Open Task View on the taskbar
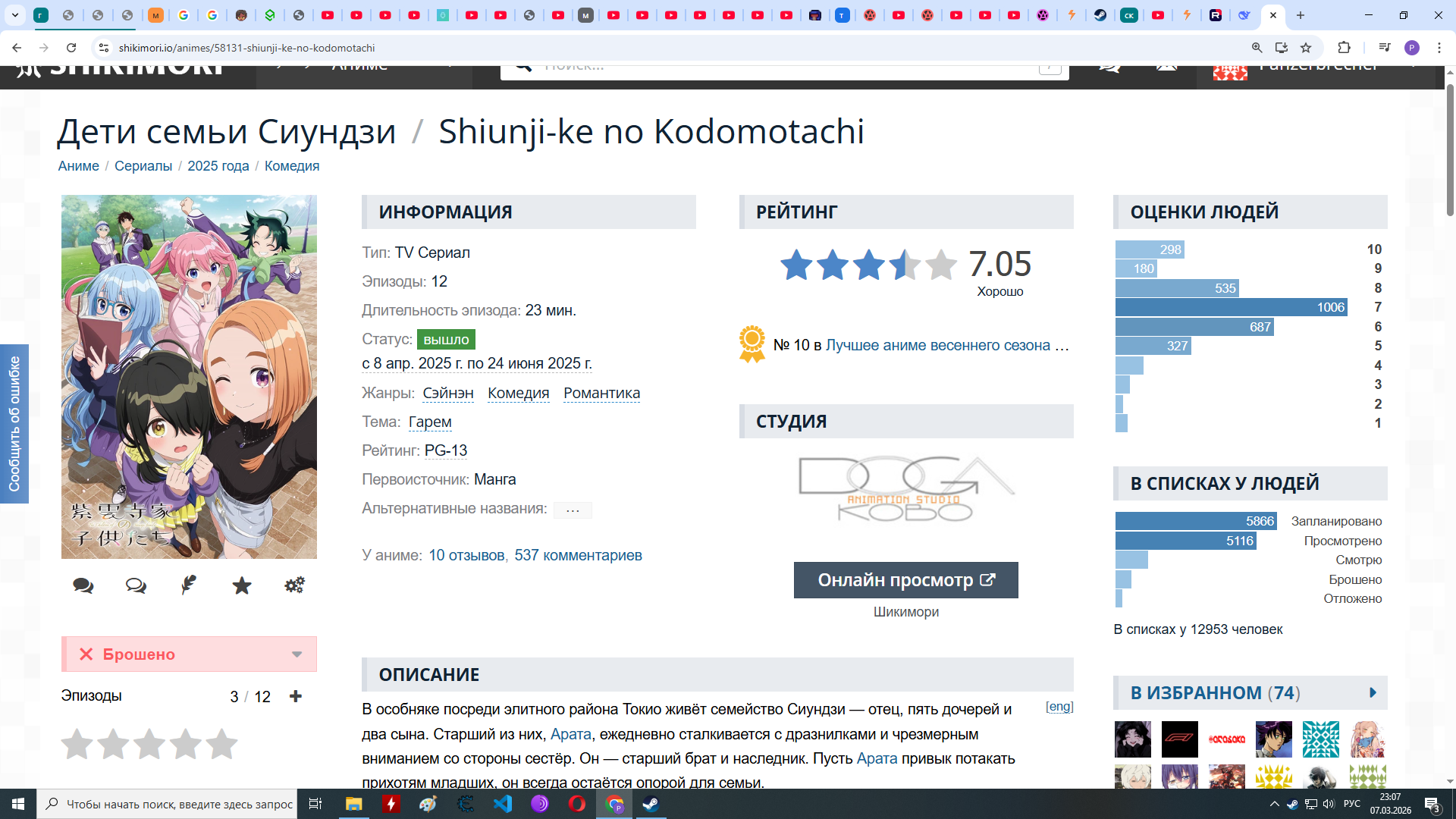1456x819 pixels. 315,804
